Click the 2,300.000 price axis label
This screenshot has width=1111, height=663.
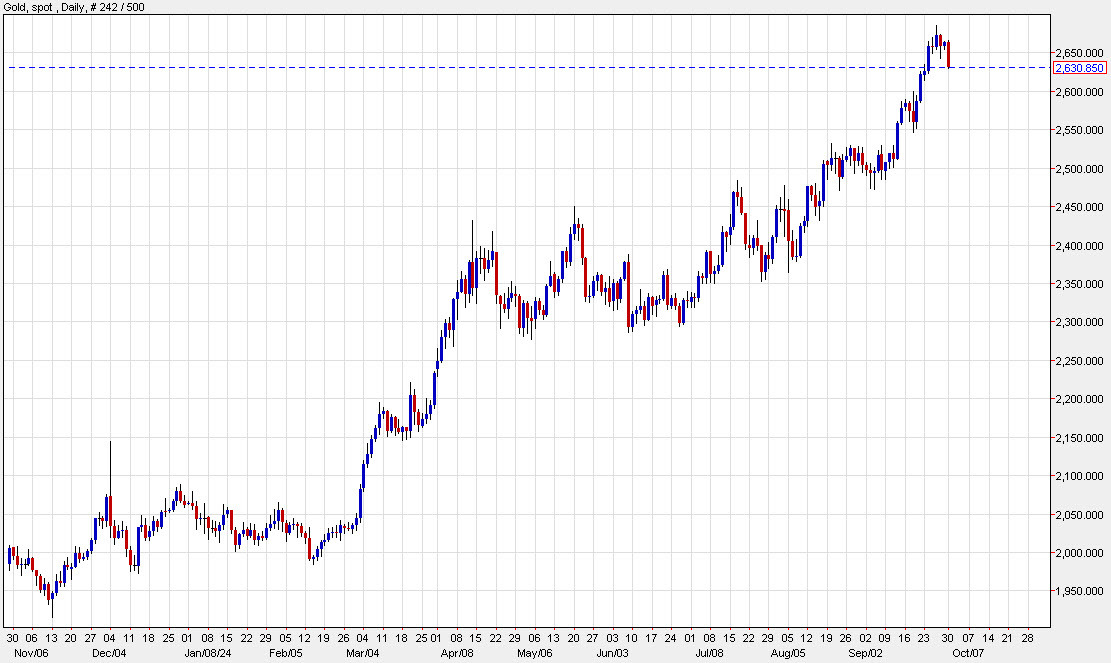[x=1079, y=322]
